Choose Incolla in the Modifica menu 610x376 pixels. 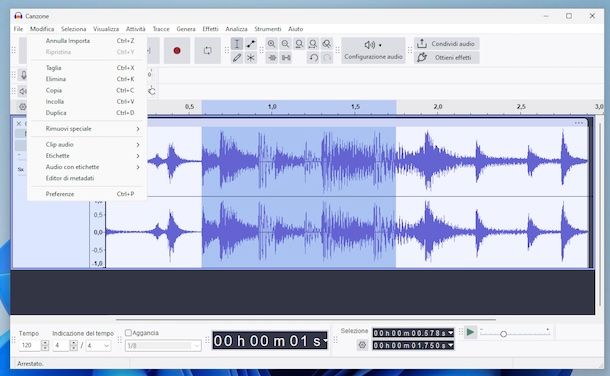coord(87,101)
